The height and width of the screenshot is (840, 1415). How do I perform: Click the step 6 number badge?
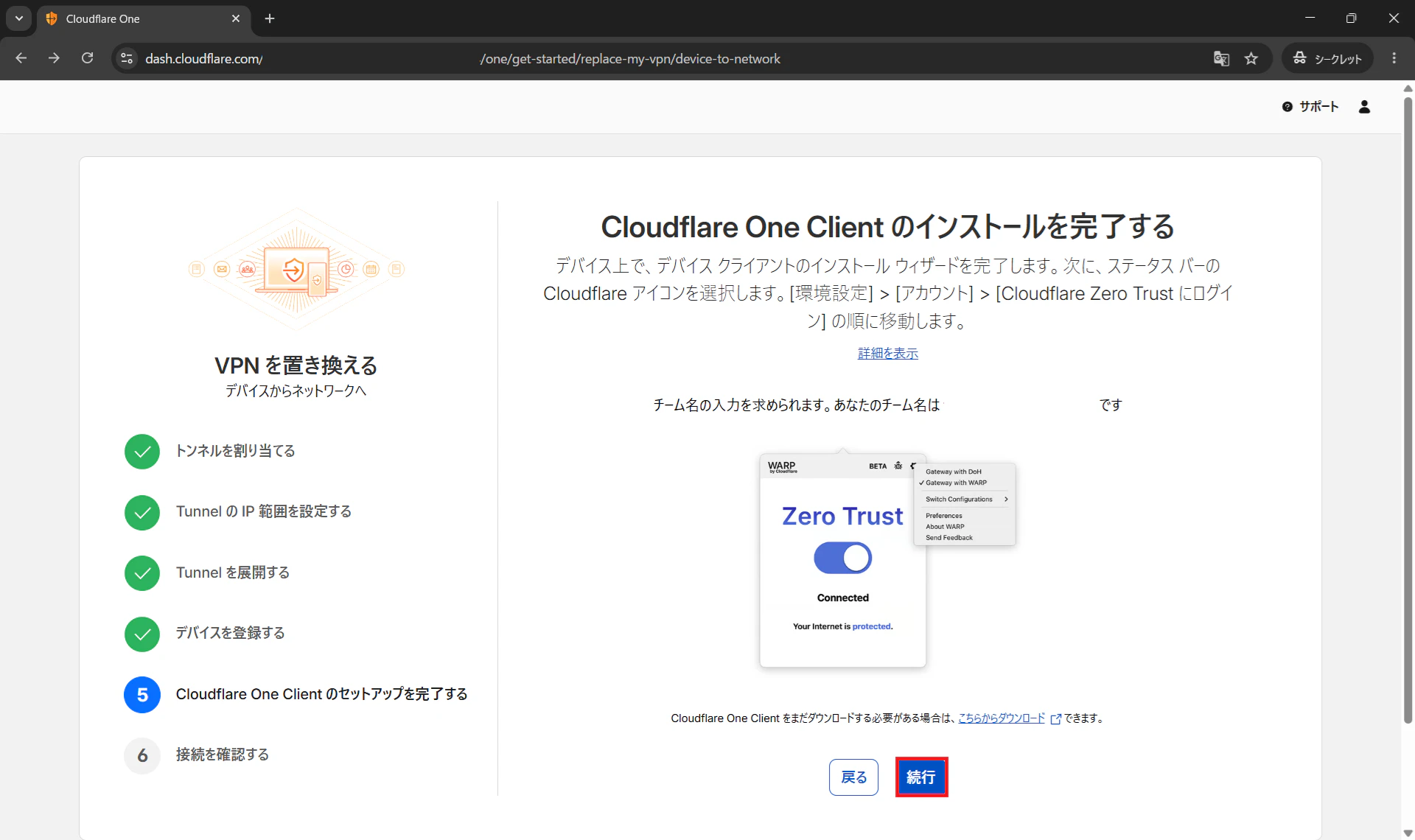click(x=142, y=755)
